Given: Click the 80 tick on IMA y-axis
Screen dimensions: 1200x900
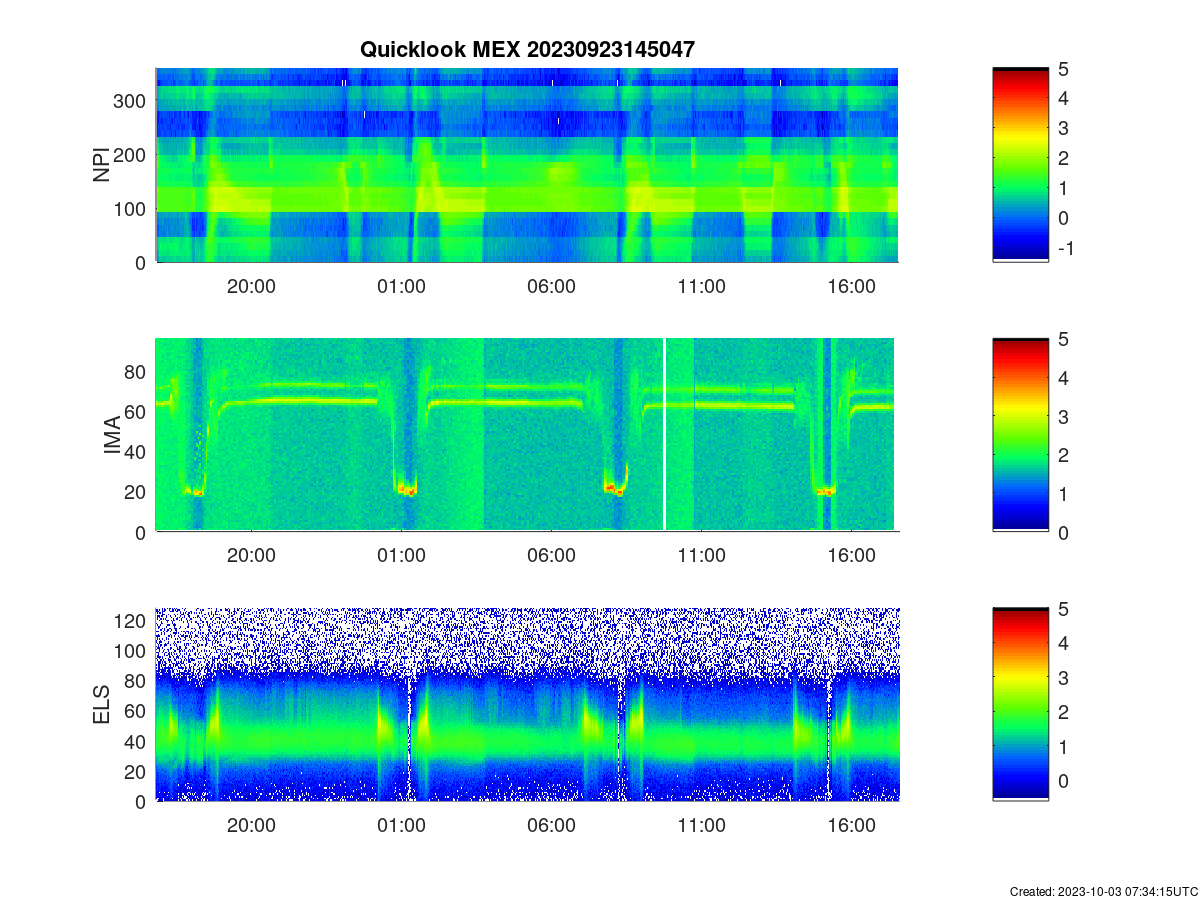Looking at the screenshot, I should (137, 372).
